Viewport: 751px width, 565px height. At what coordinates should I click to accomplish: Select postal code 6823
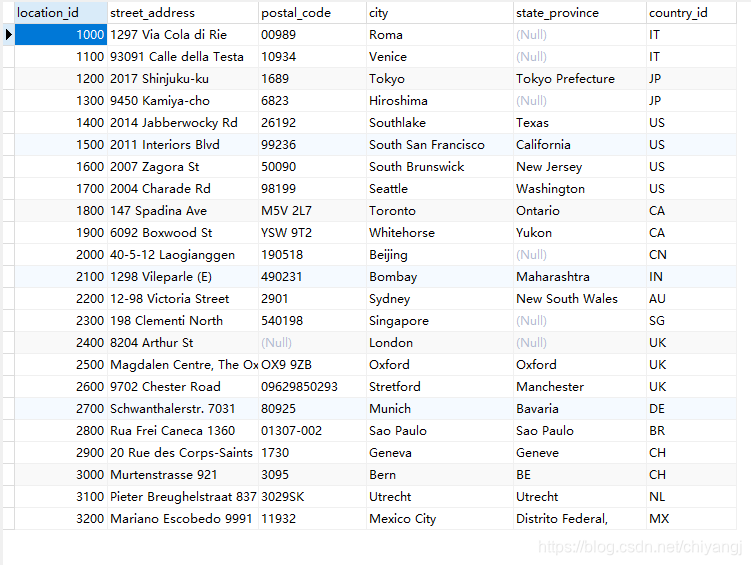pyautogui.click(x=312, y=101)
